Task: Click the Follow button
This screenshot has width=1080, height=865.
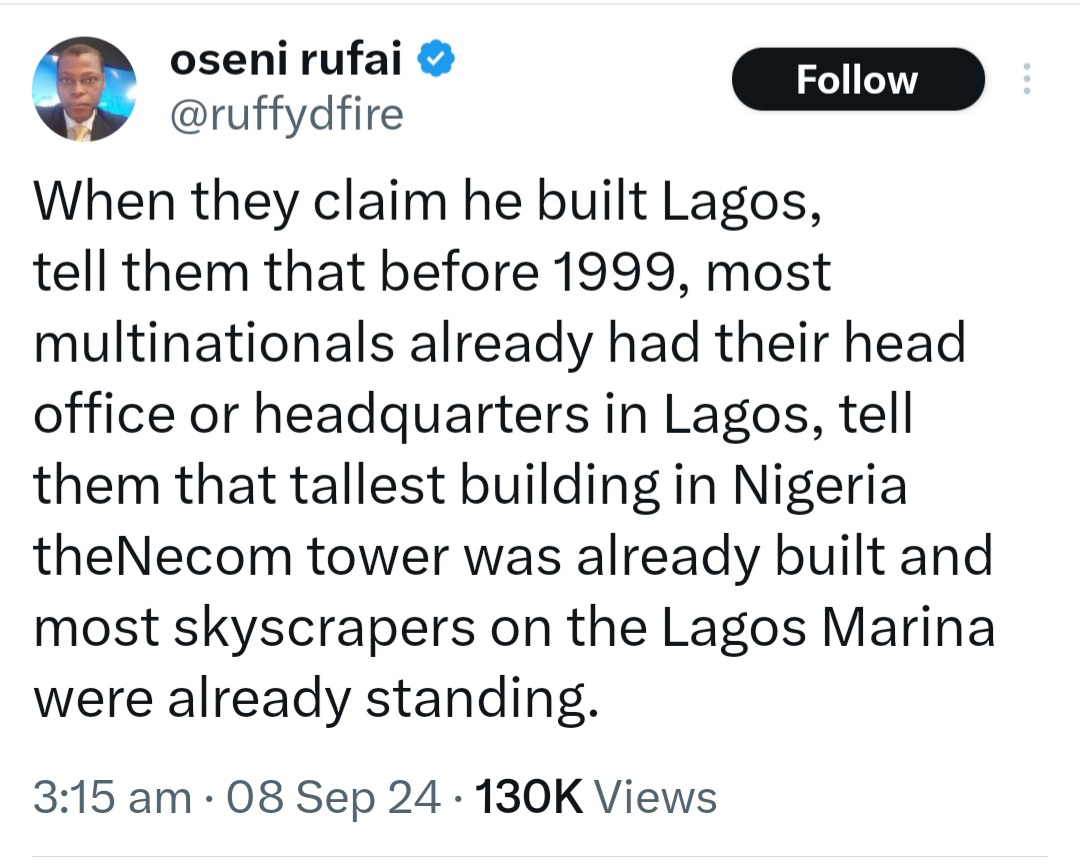Action: 857,80
